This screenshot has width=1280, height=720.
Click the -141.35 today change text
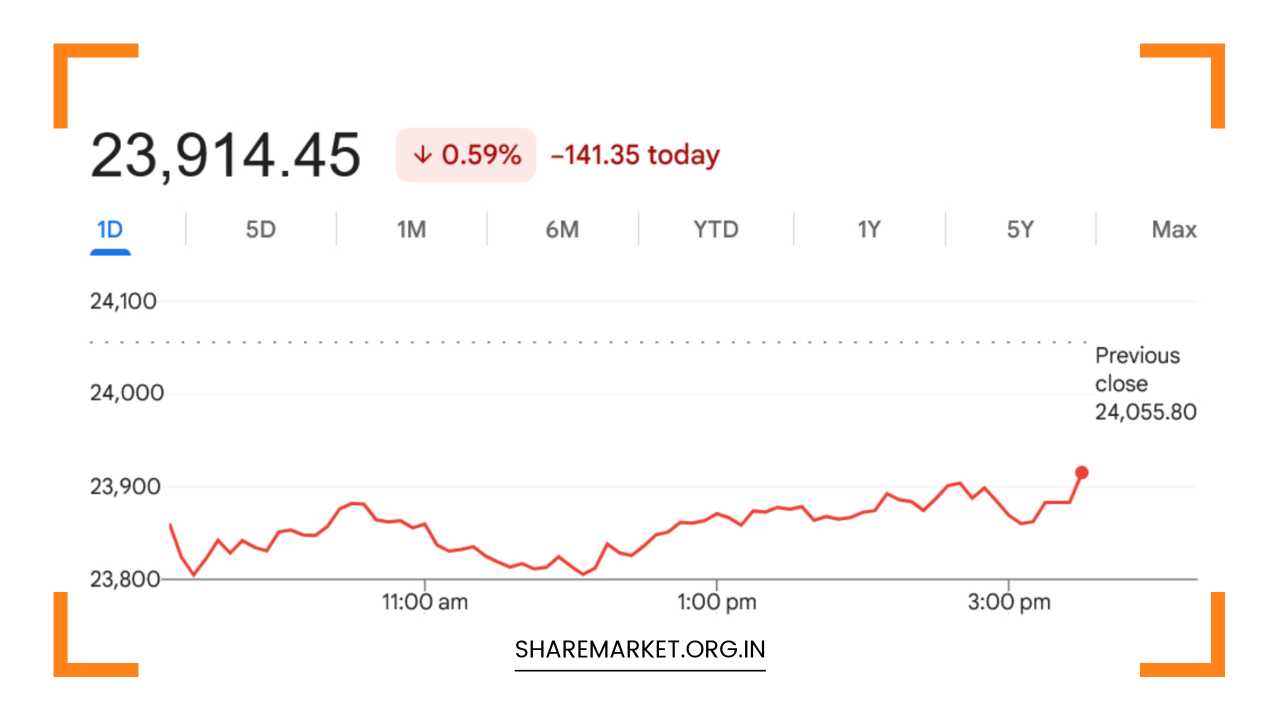click(635, 155)
